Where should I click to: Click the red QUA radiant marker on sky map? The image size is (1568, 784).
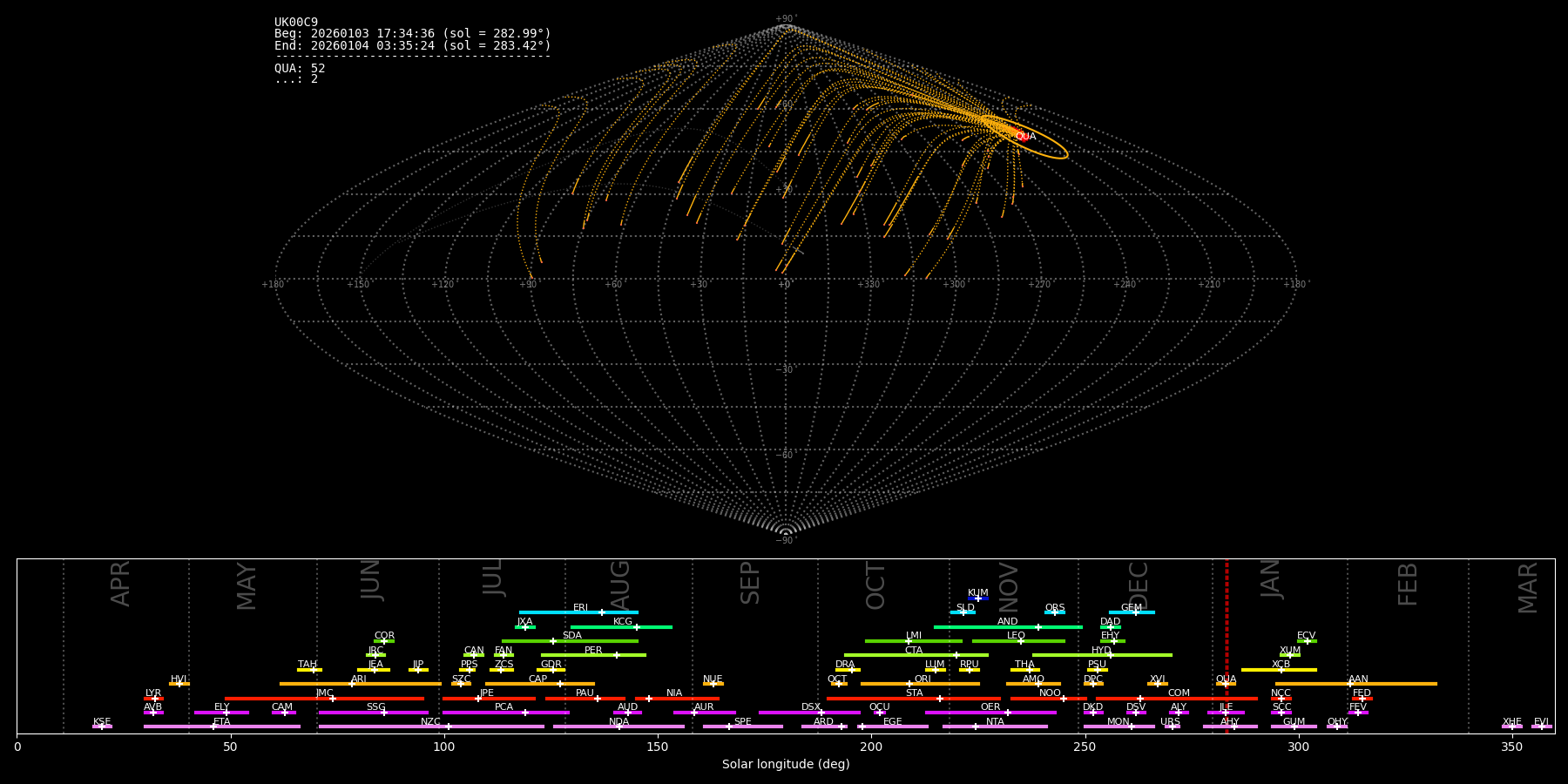click(x=1017, y=134)
